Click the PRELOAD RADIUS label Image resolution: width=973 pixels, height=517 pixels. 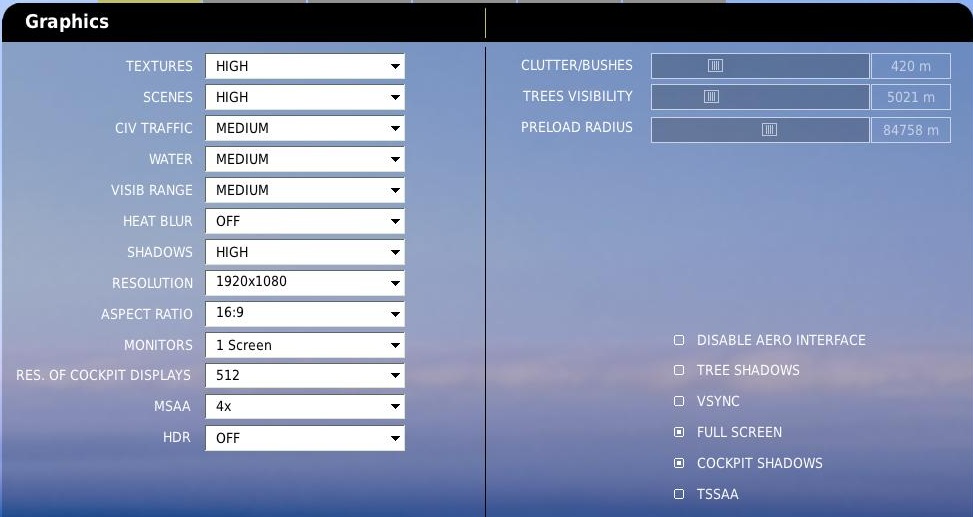point(576,127)
